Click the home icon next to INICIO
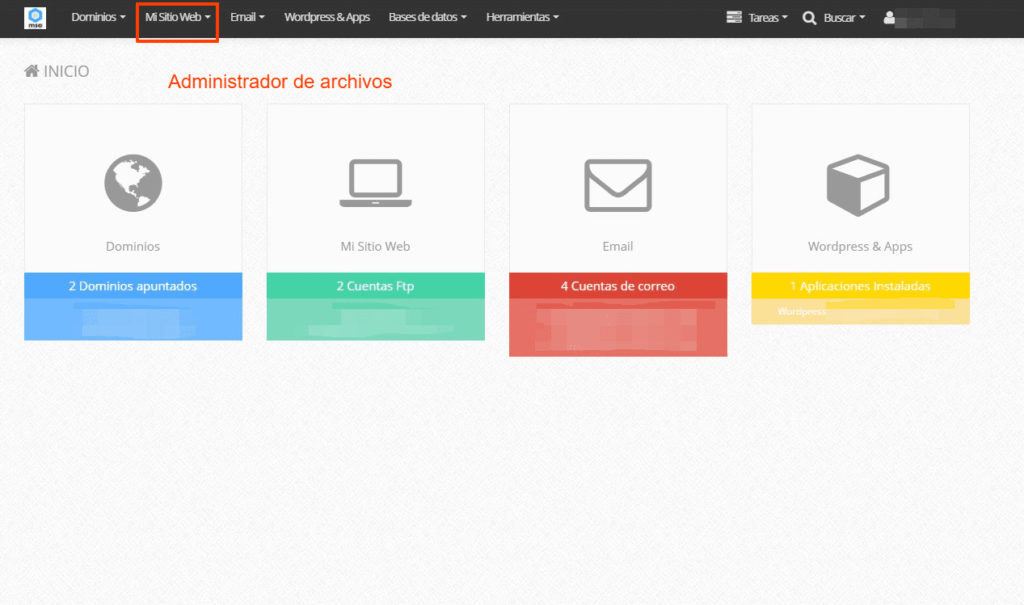Screen dimensions: 1024x605 tap(31, 70)
